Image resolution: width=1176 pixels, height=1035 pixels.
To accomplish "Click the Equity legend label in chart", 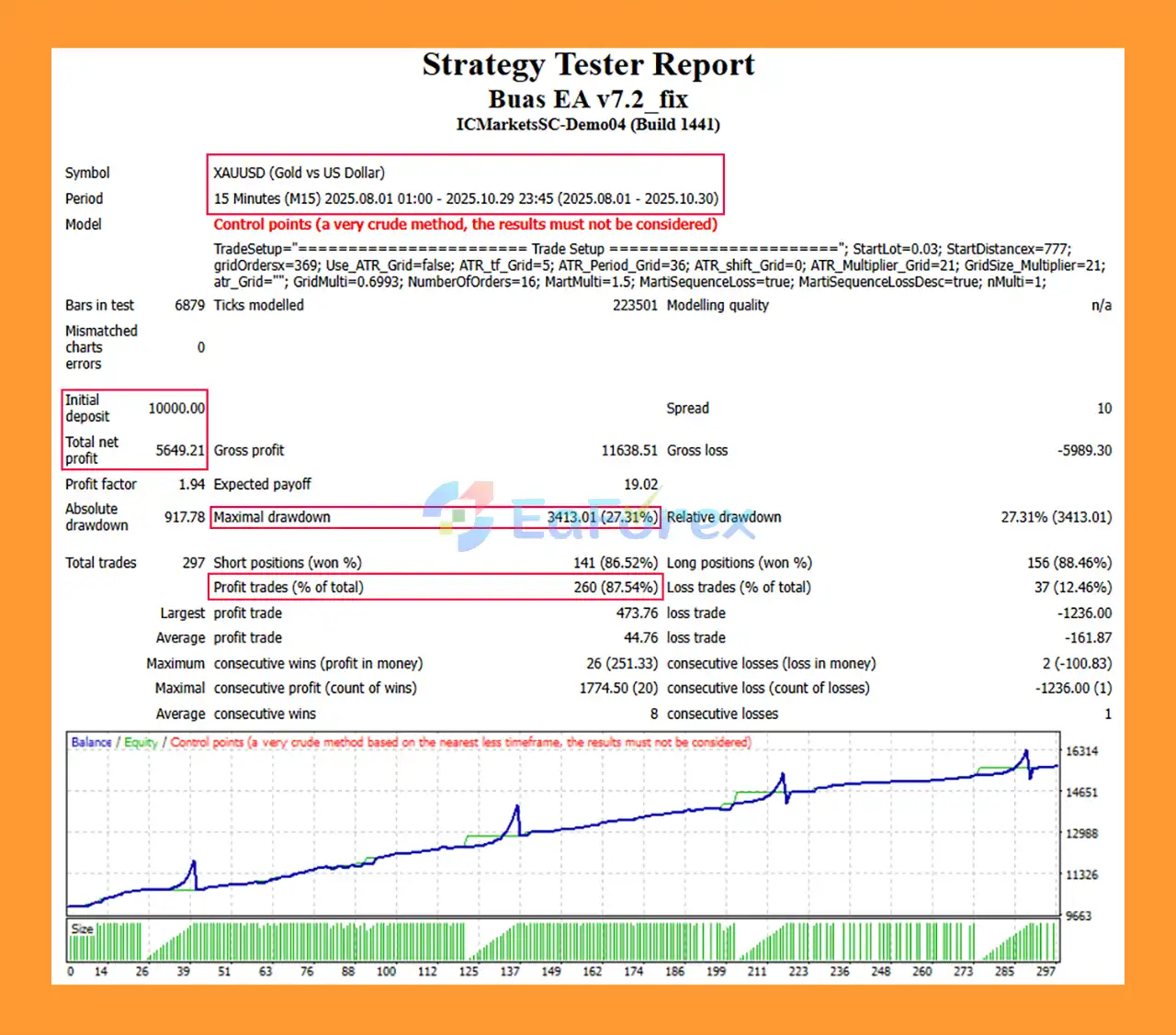I will coord(141,742).
